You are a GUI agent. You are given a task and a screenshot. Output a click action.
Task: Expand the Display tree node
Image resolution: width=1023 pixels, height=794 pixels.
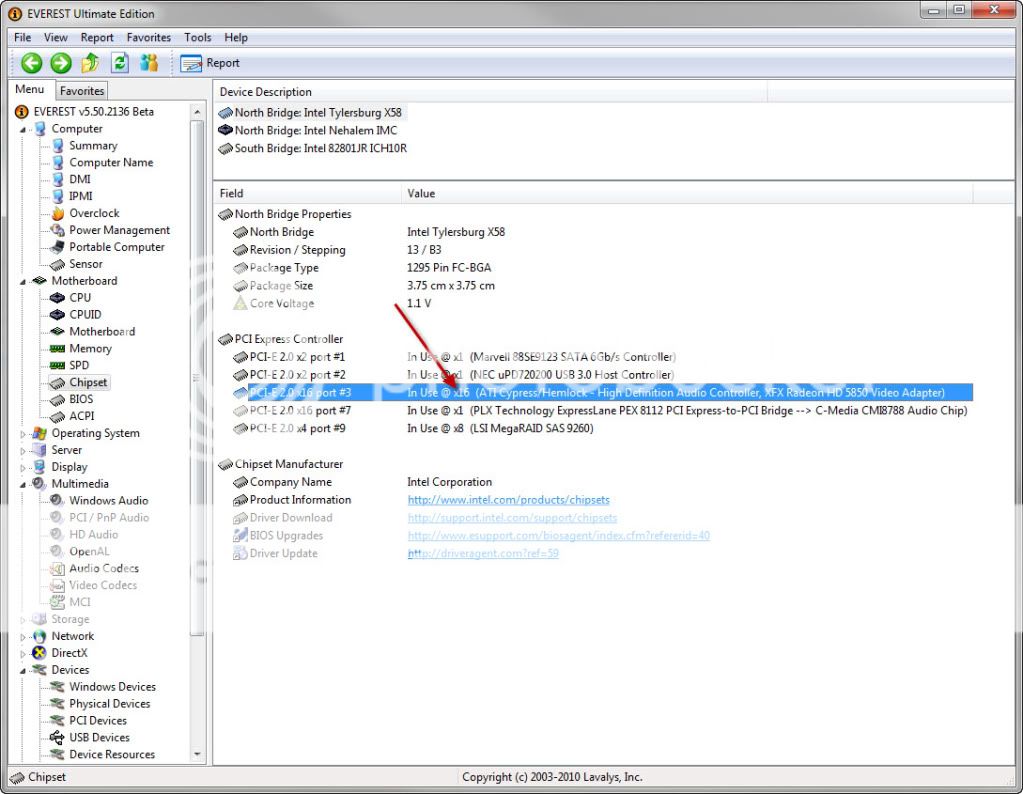coord(23,468)
